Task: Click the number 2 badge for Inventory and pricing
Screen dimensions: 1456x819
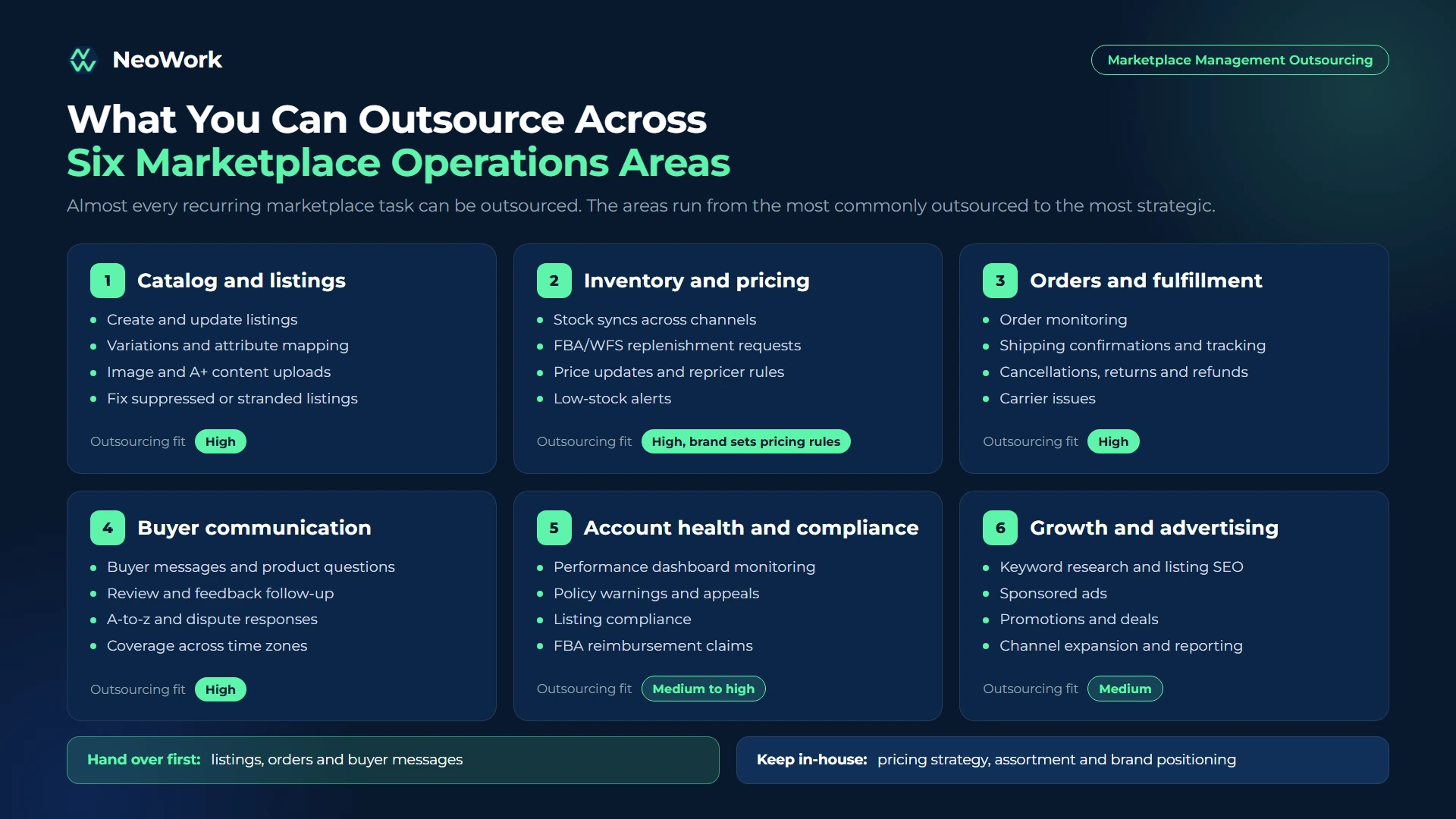Action: (554, 281)
